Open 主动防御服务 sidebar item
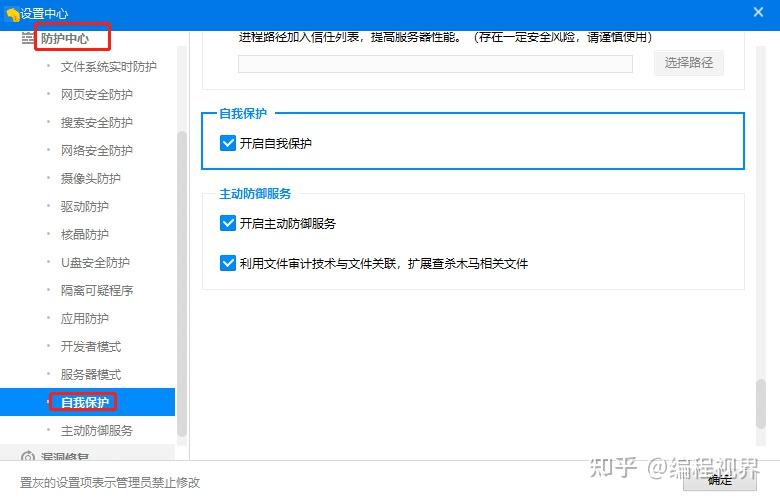Screen dimensions: 780x500 point(97,430)
